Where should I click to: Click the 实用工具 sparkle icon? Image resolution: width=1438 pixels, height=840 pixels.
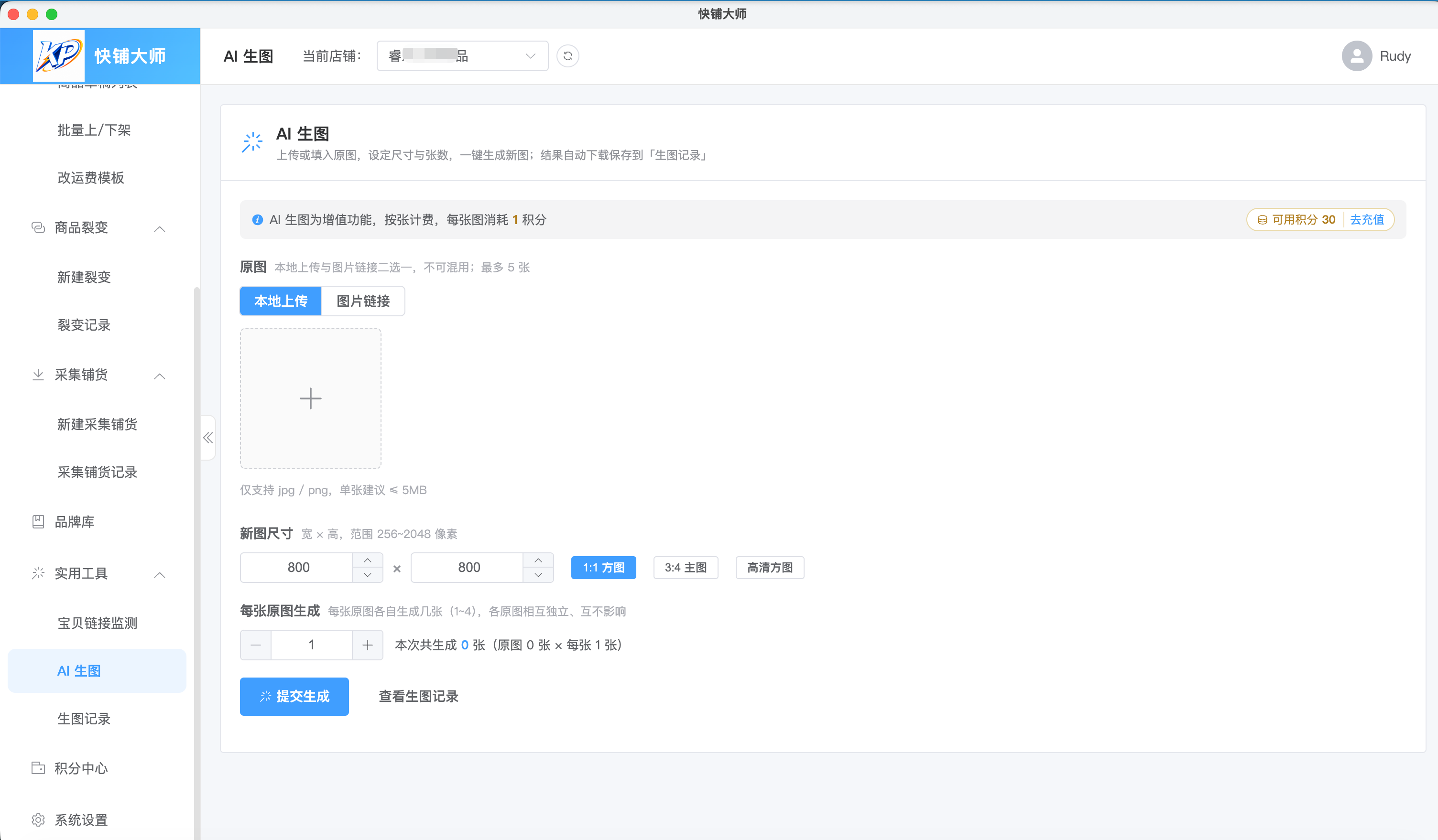tap(38, 573)
